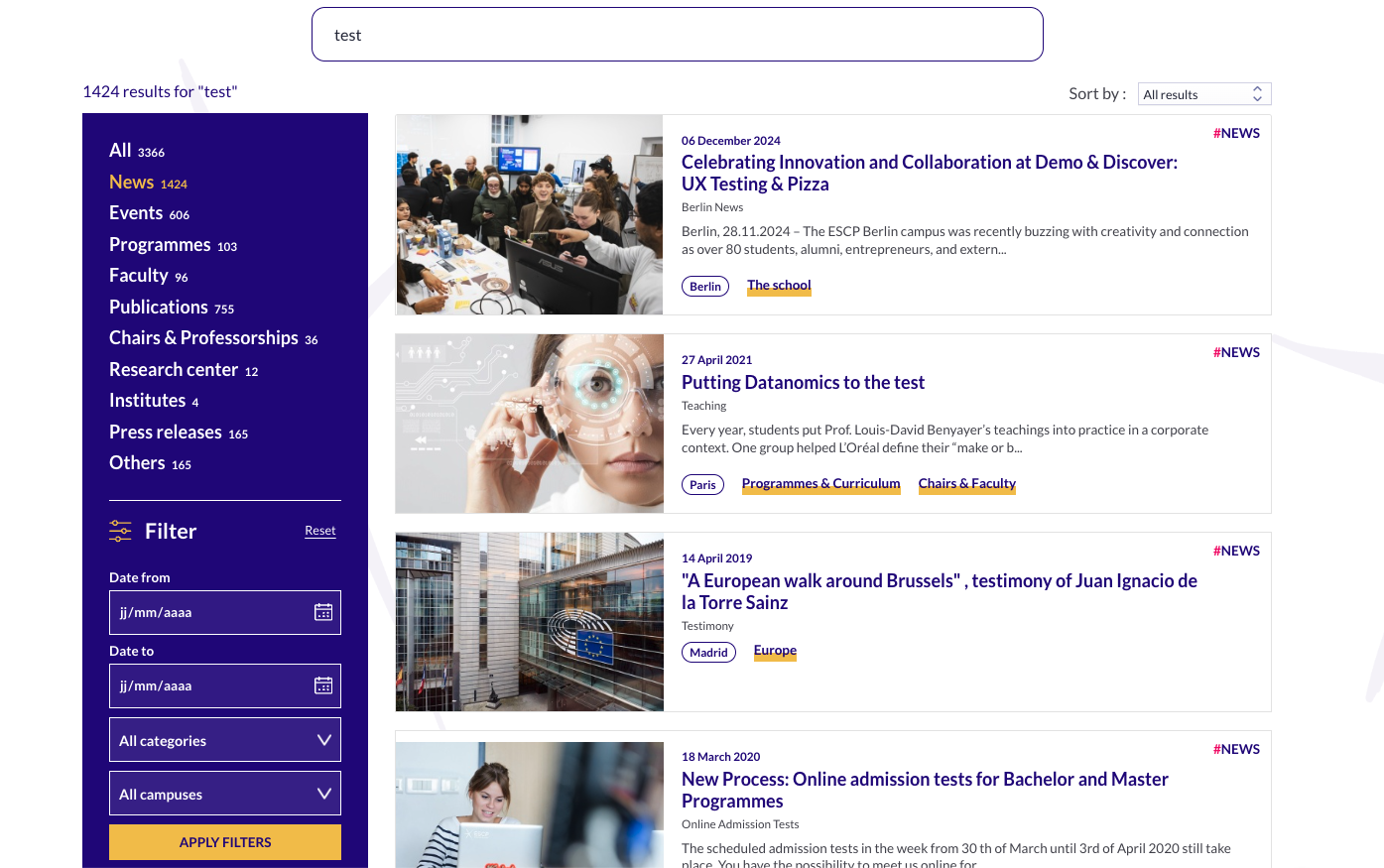Viewport: 1384px width, 868px height.
Task: Open Celebrating Innovation and Collaboration article
Action: tap(930, 173)
